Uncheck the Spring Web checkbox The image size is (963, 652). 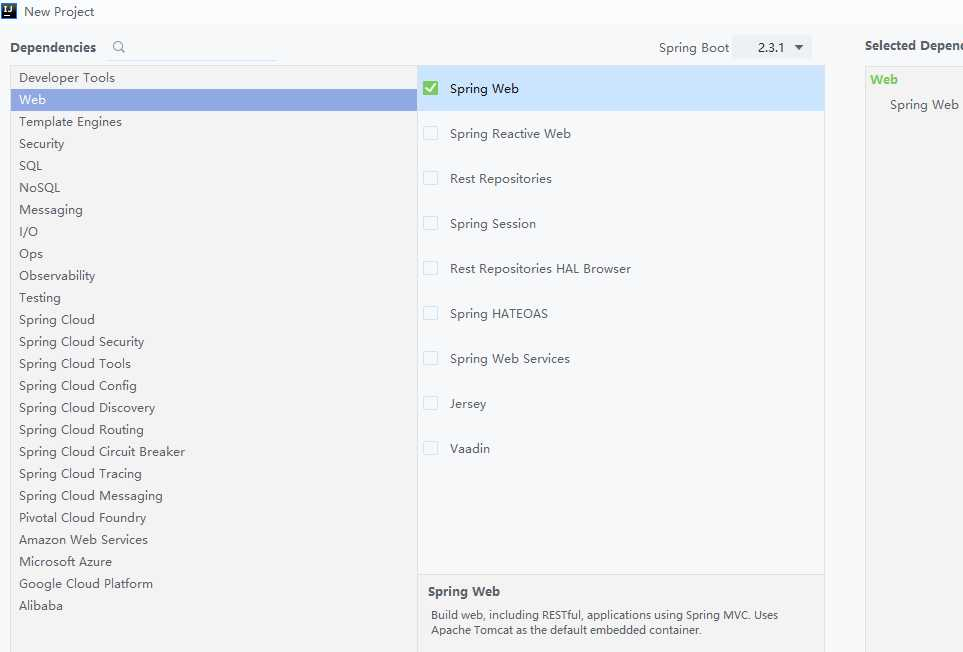pyautogui.click(x=431, y=88)
